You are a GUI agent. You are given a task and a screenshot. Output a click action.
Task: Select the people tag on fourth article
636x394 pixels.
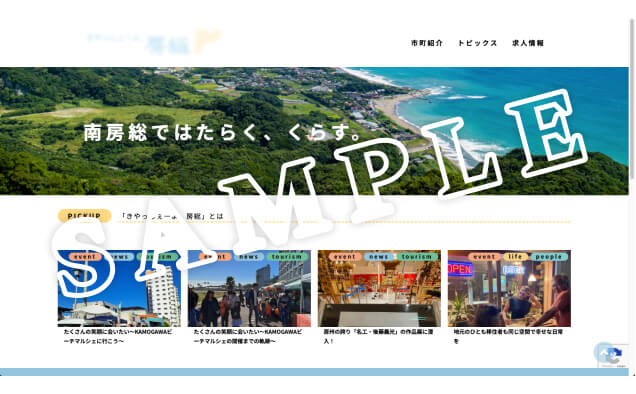click(x=548, y=256)
